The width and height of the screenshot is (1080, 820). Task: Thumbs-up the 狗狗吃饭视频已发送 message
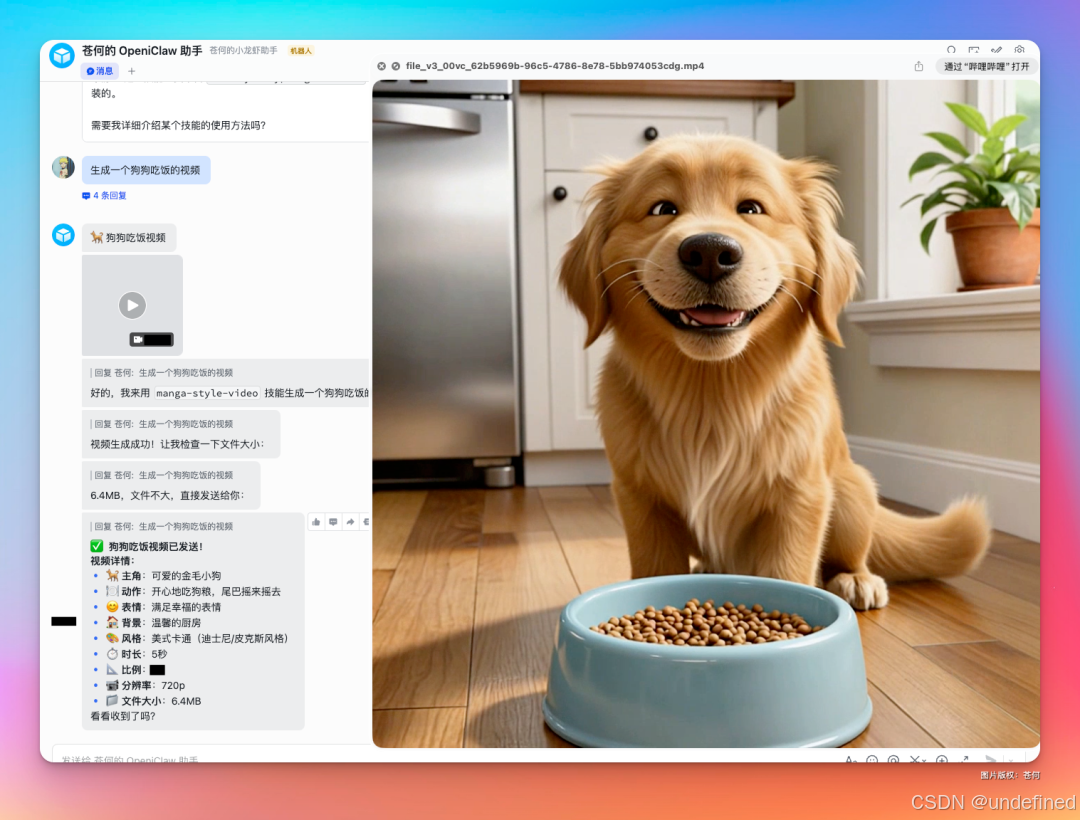[x=316, y=522]
